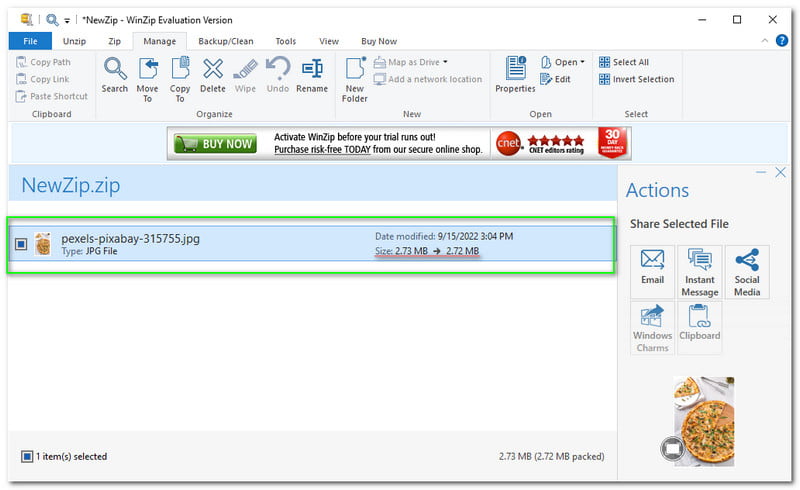Open the File menu tab
The width and height of the screenshot is (800, 490).
pyautogui.click(x=30, y=41)
